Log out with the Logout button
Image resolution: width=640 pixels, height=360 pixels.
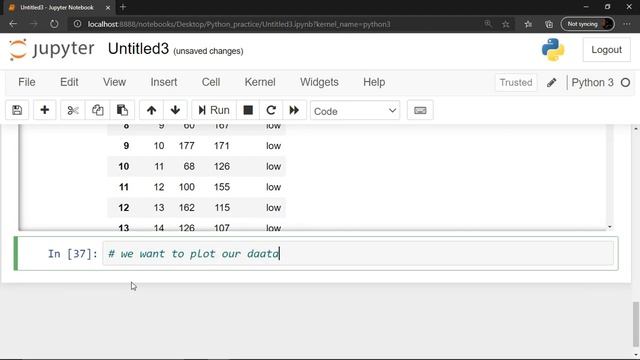point(607,50)
